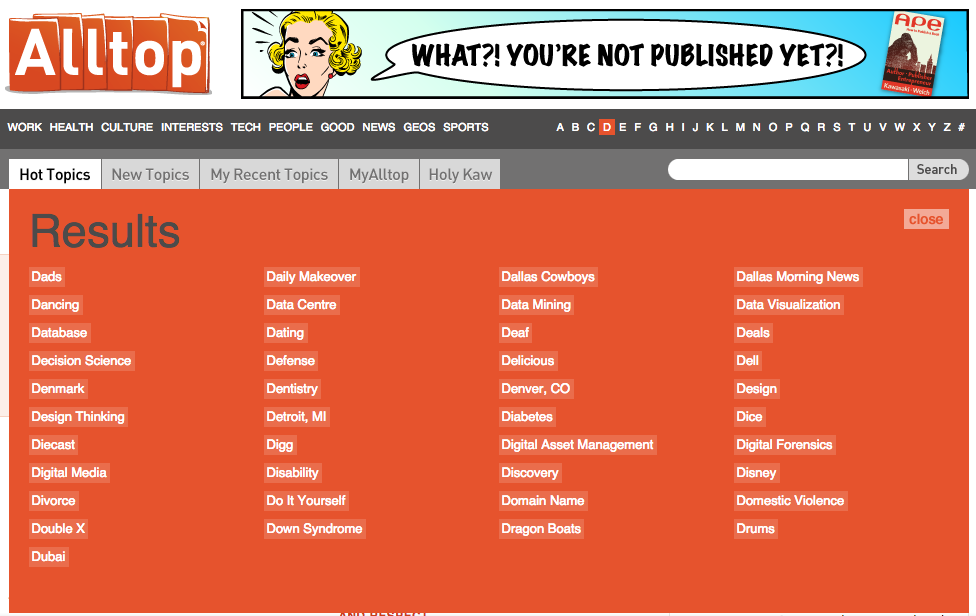The width and height of the screenshot is (976, 616).
Task: Choose the Dubai topic
Action: (x=49, y=557)
